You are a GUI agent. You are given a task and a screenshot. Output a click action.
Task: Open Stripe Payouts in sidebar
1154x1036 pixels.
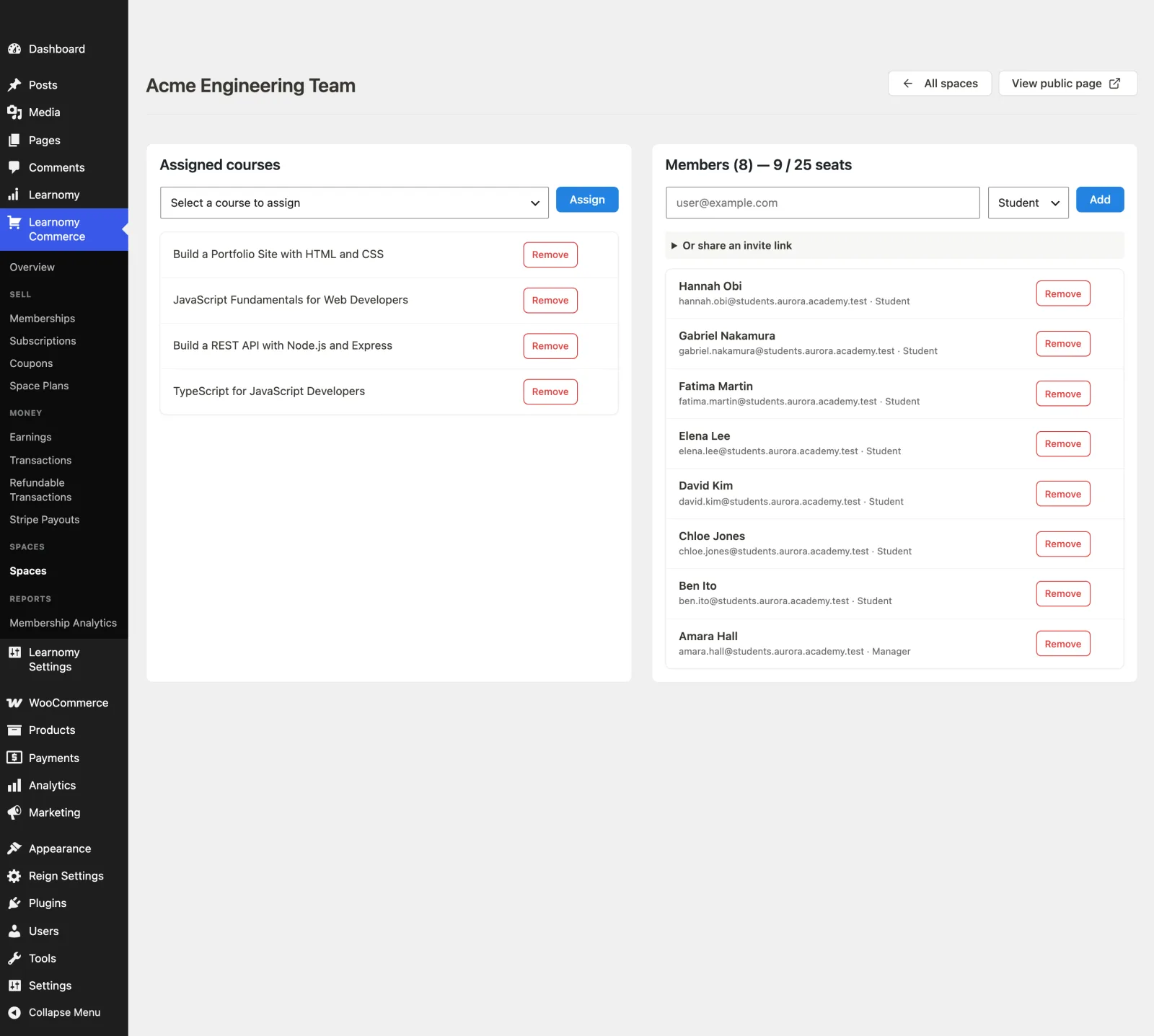coord(45,520)
